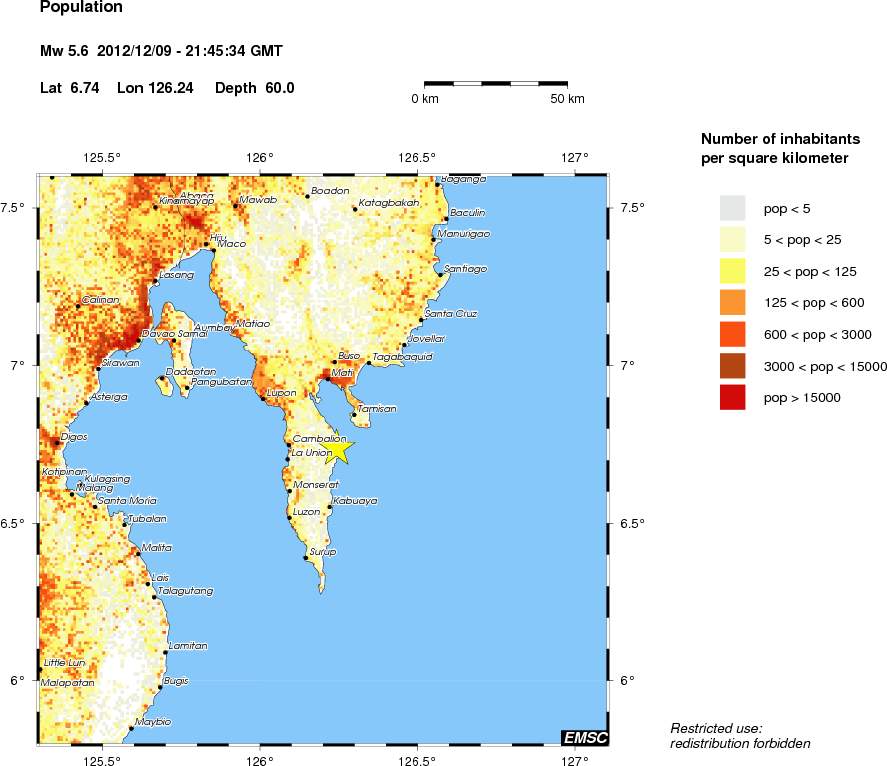Image resolution: width=887 pixels, height=766 pixels.
Task: Click the 'Maco' town label
Action: point(232,244)
